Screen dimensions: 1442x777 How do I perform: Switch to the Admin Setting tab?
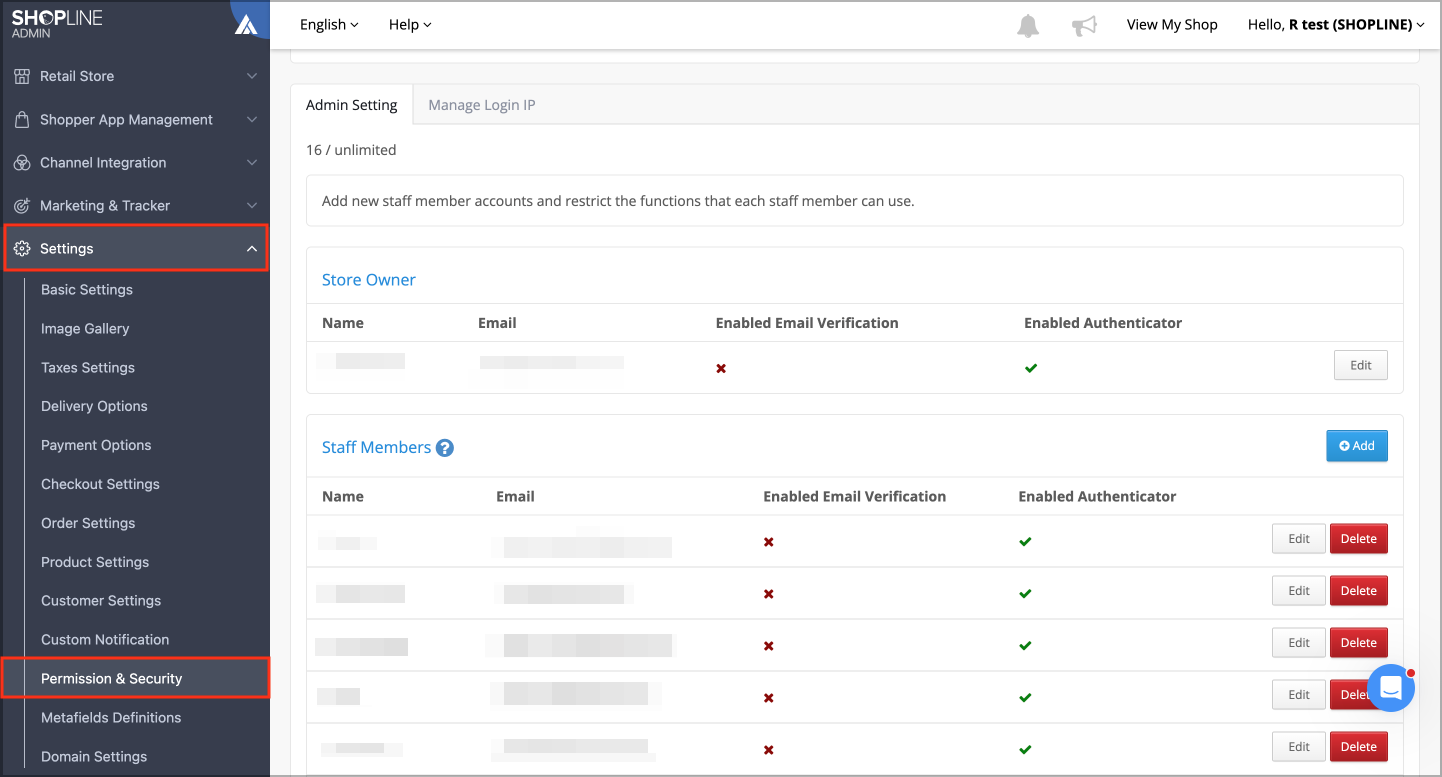(x=352, y=104)
